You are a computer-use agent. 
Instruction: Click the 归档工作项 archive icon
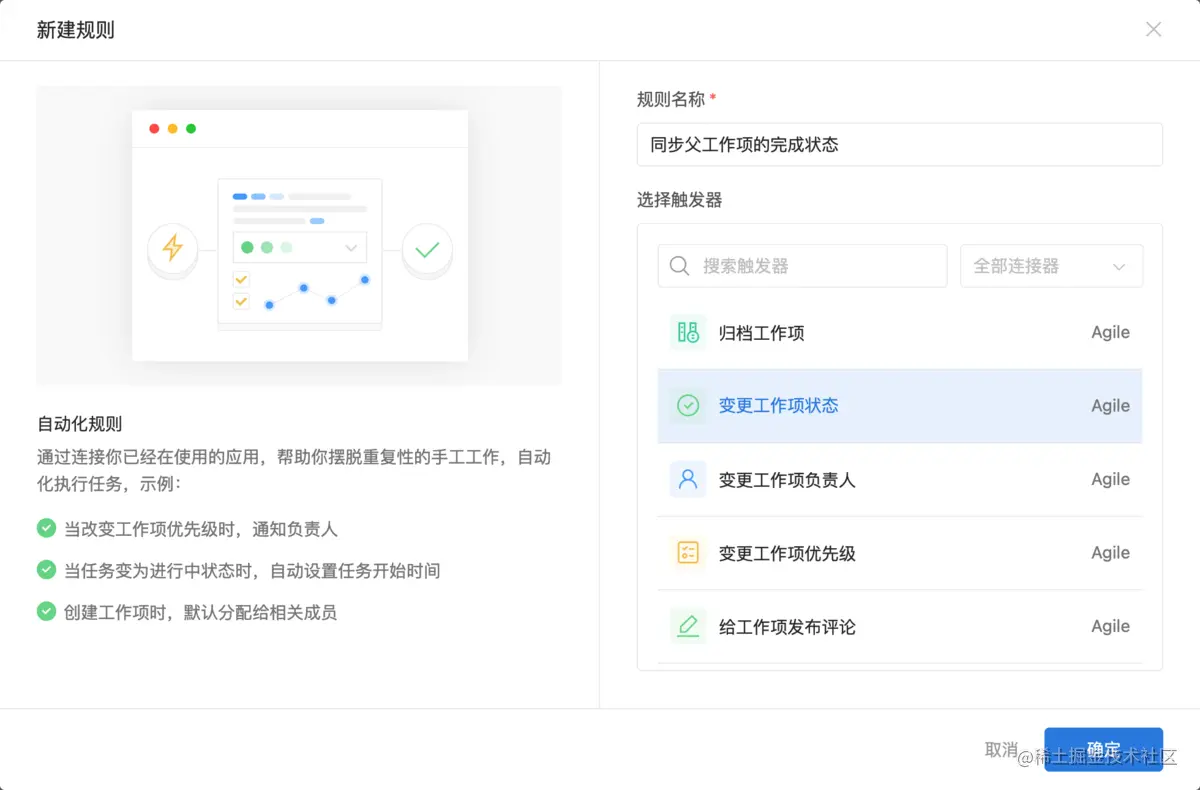(x=688, y=332)
